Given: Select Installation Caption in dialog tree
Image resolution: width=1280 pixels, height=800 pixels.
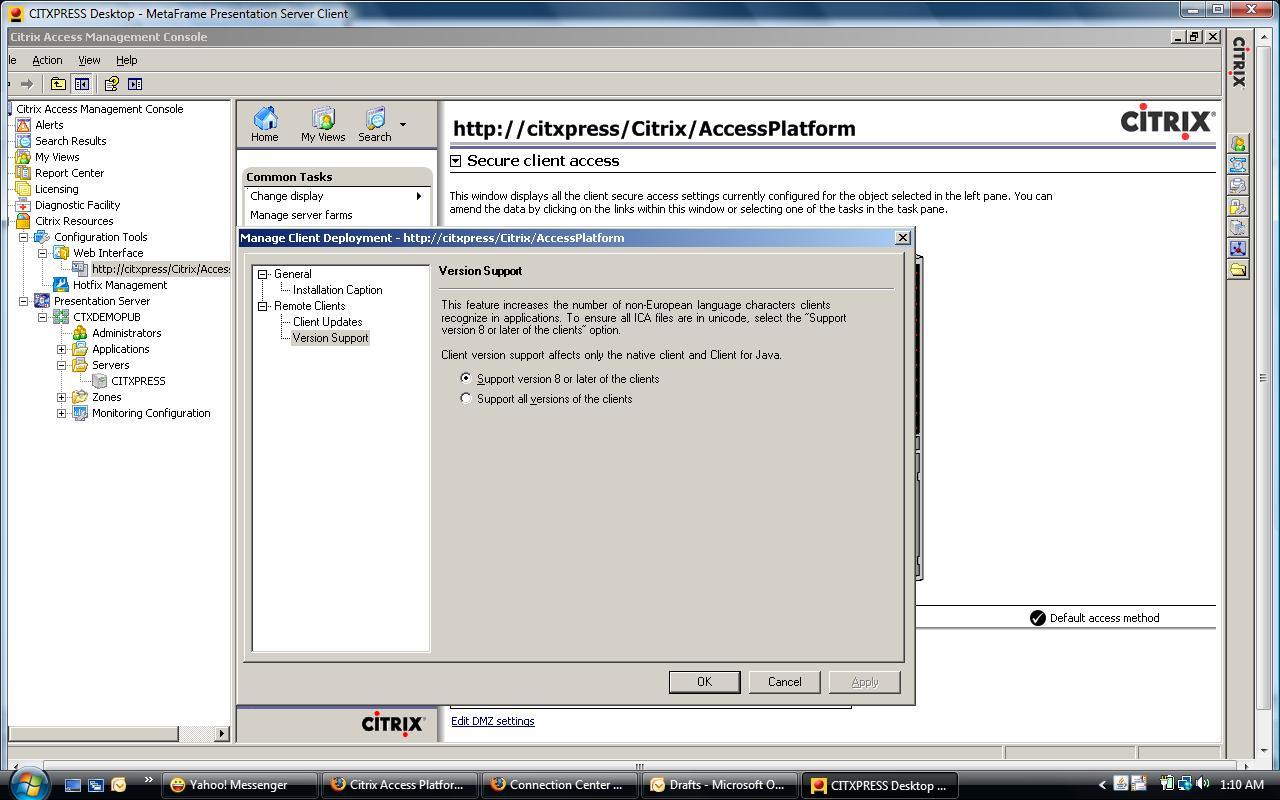Looking at the screenshot, I should (x=337, y=290).
